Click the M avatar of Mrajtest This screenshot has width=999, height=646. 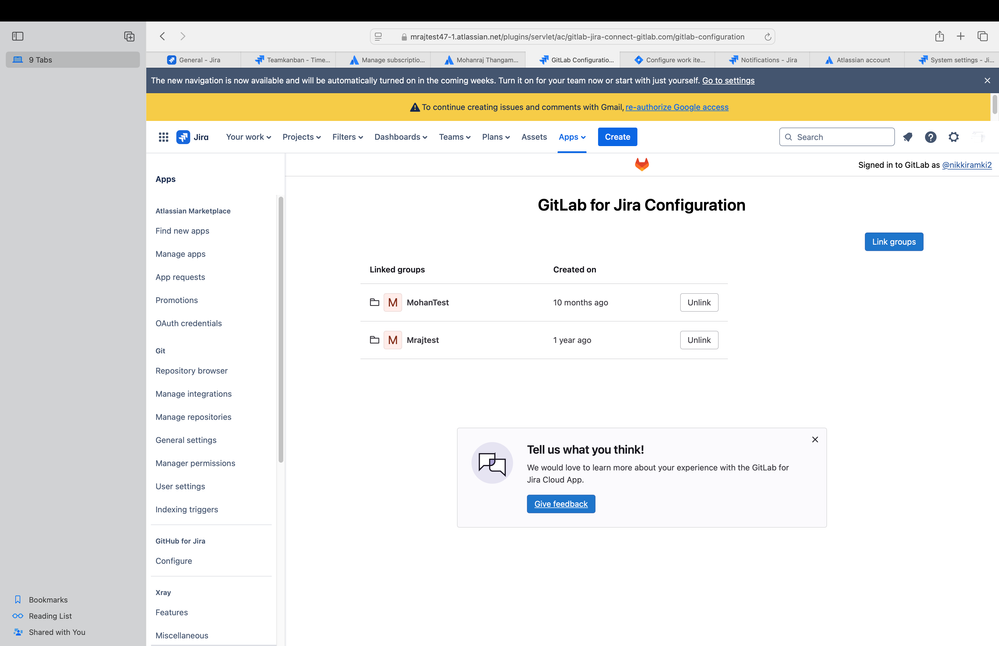click(392, 340)
